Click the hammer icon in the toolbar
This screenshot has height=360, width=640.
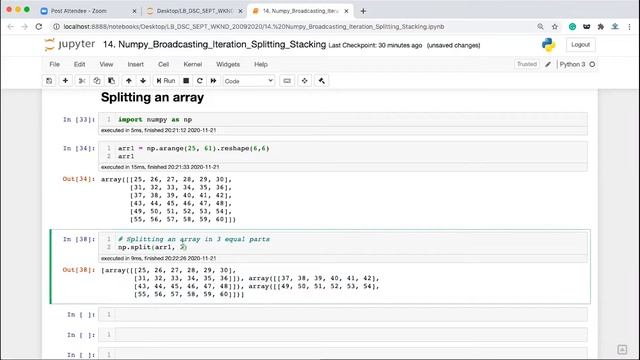(x=322, y=81)
